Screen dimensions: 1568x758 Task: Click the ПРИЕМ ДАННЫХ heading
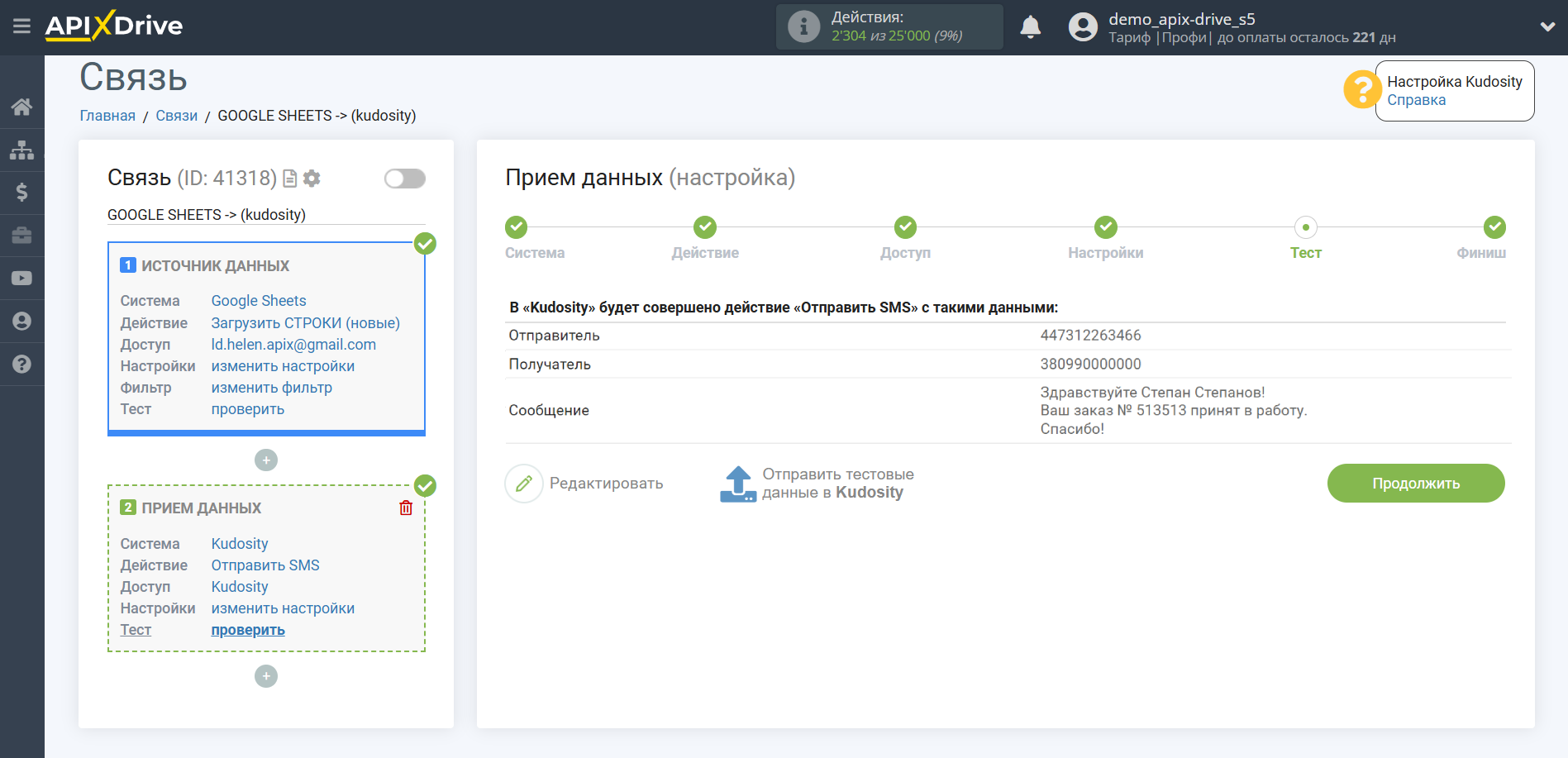tap(201, 508)
